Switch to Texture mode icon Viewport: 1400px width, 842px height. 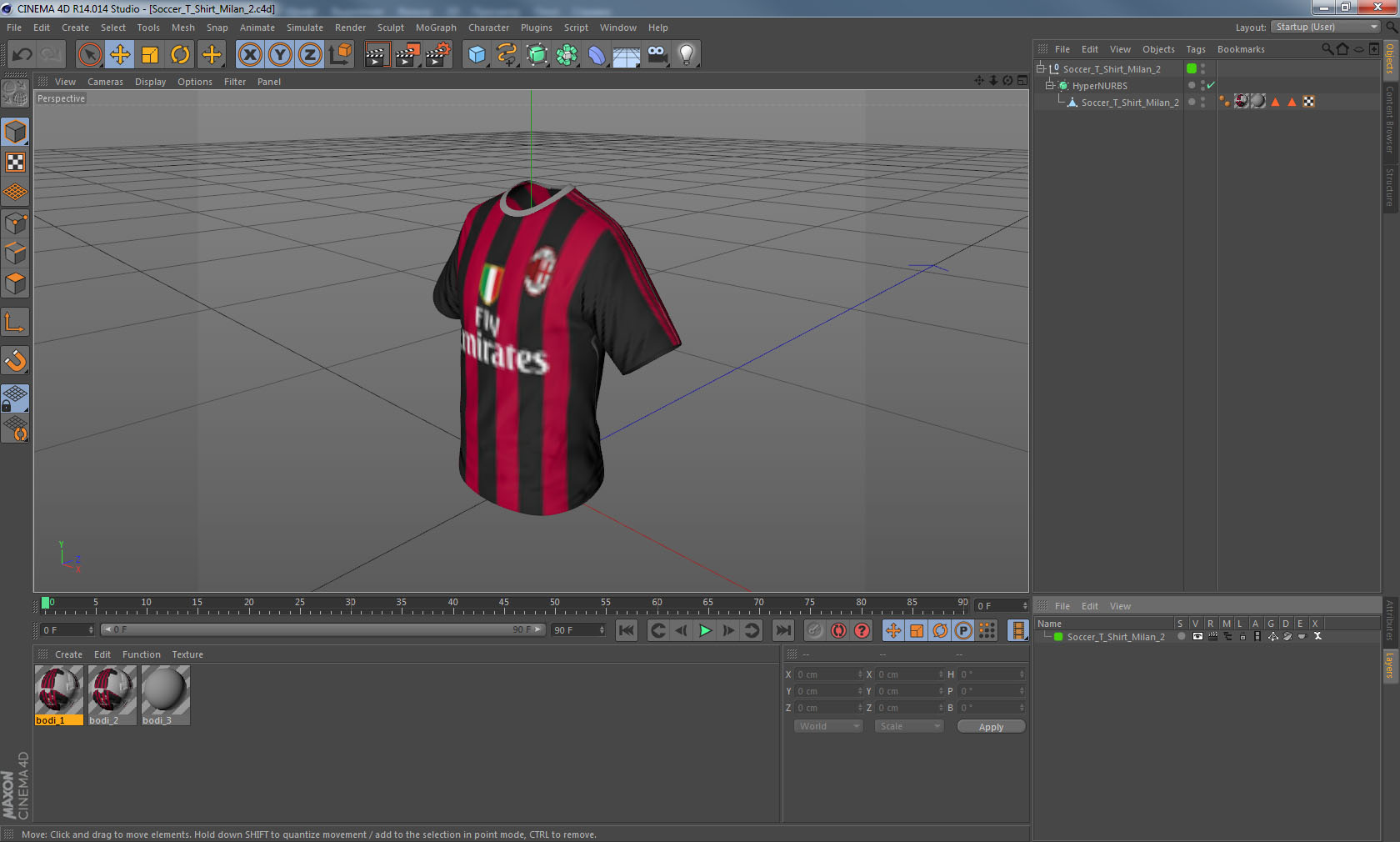pos(15,162)
